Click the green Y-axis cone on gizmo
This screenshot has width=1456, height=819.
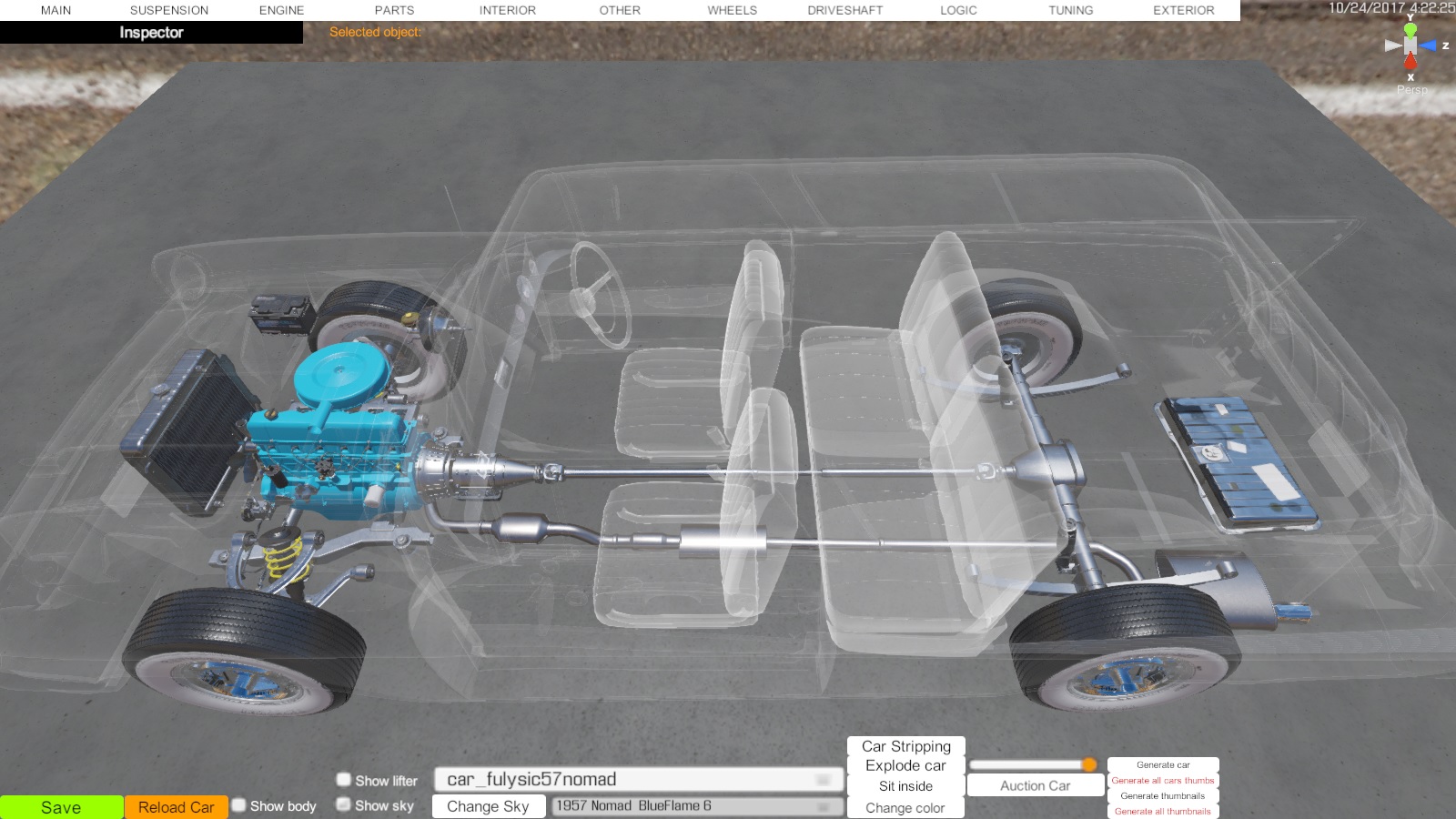1410,30
